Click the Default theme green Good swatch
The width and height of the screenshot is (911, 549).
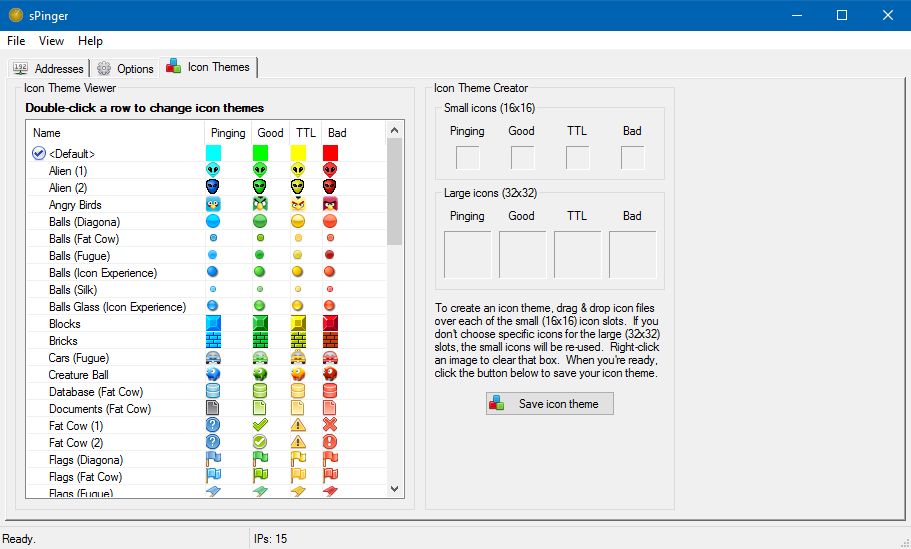260,153
